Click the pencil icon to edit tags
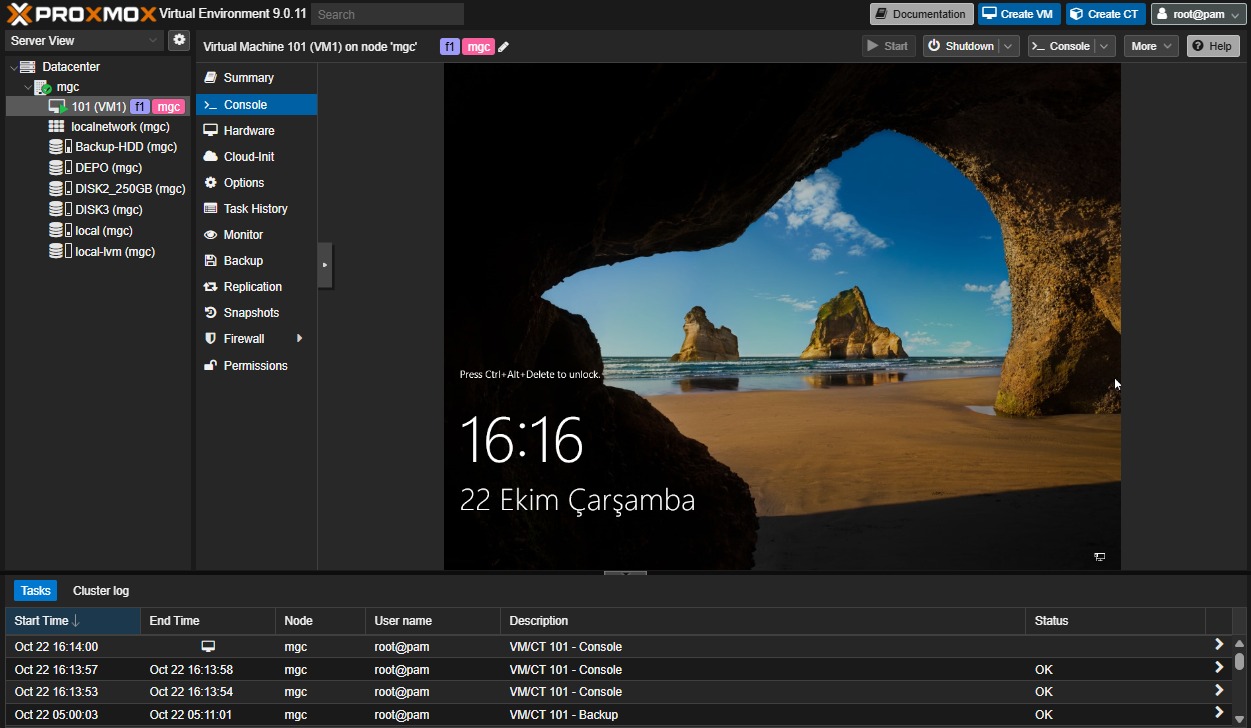Viewport: 1251px width, 728px height. [x=504, y=47]
